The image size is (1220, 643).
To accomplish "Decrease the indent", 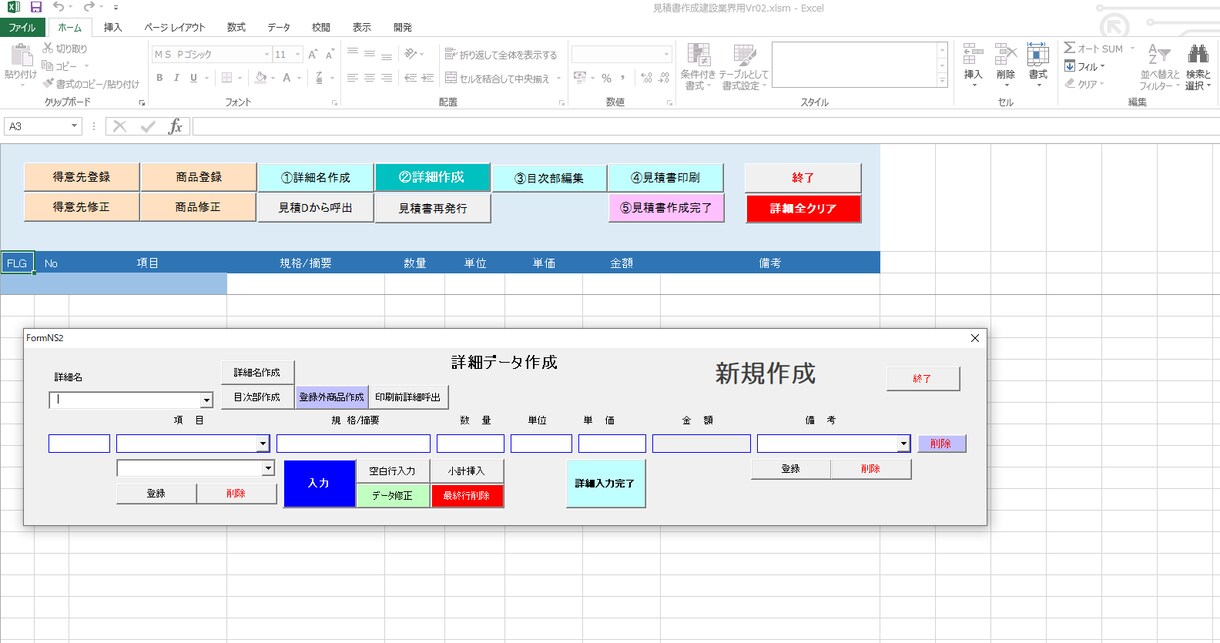I will point(410,77).
